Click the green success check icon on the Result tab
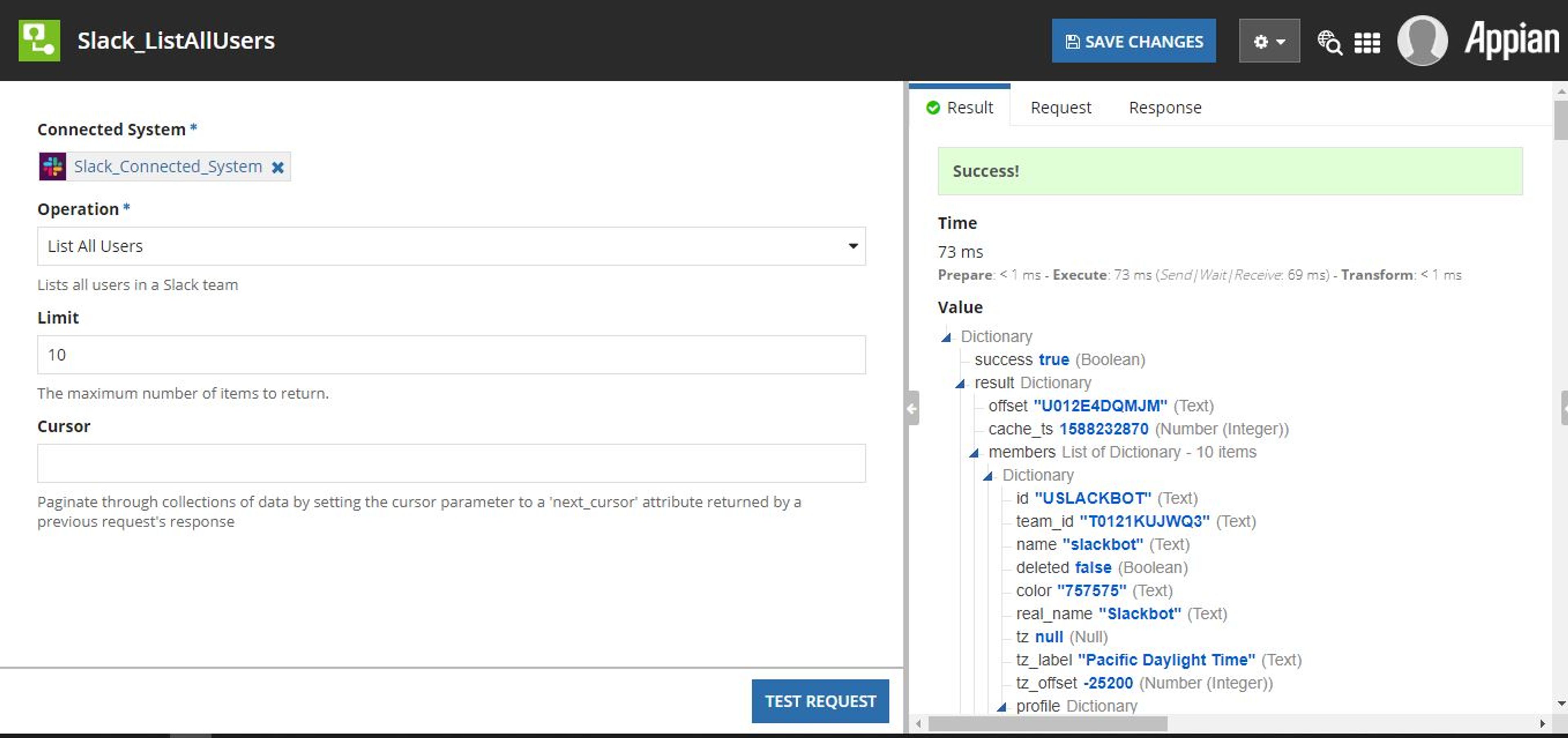 [x=933, y=108]
